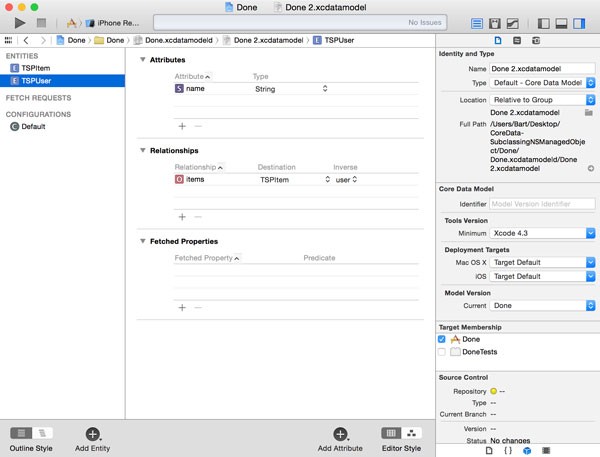Select the Default configuration
Screen dimensions: 600x457
62,127
